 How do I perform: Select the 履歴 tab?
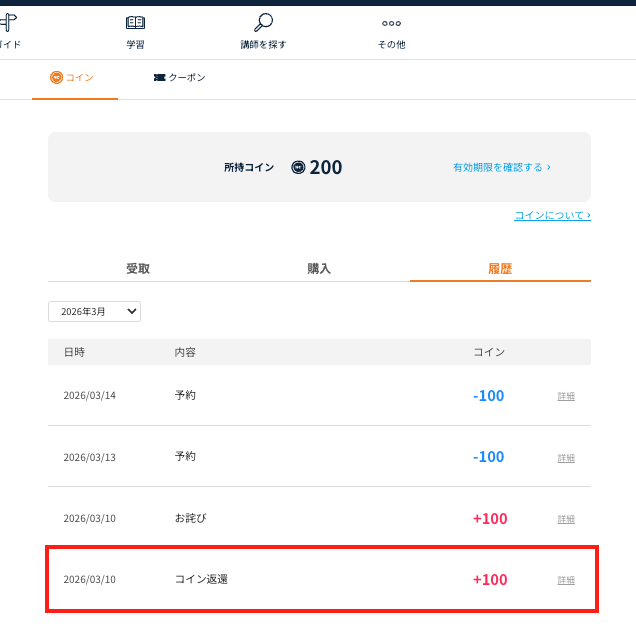coord(500,268)
